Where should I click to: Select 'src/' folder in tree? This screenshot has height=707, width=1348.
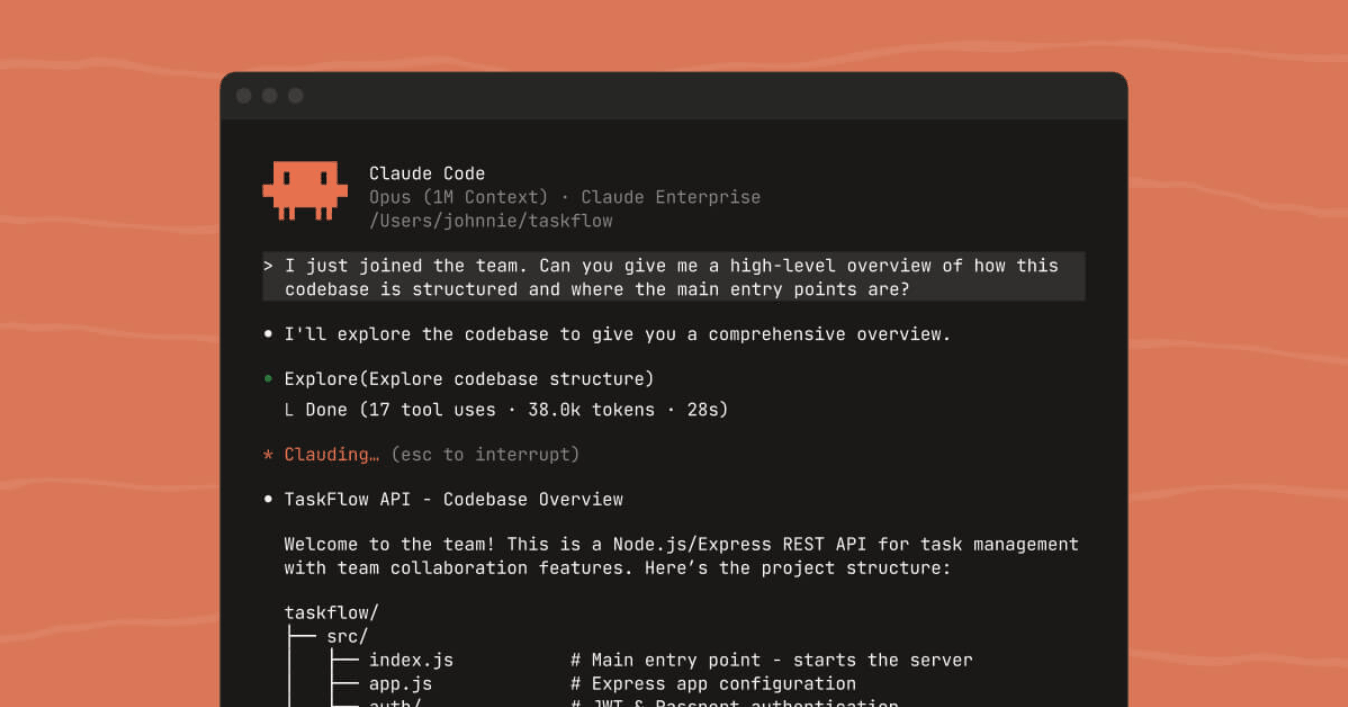(x=348, y=637)
